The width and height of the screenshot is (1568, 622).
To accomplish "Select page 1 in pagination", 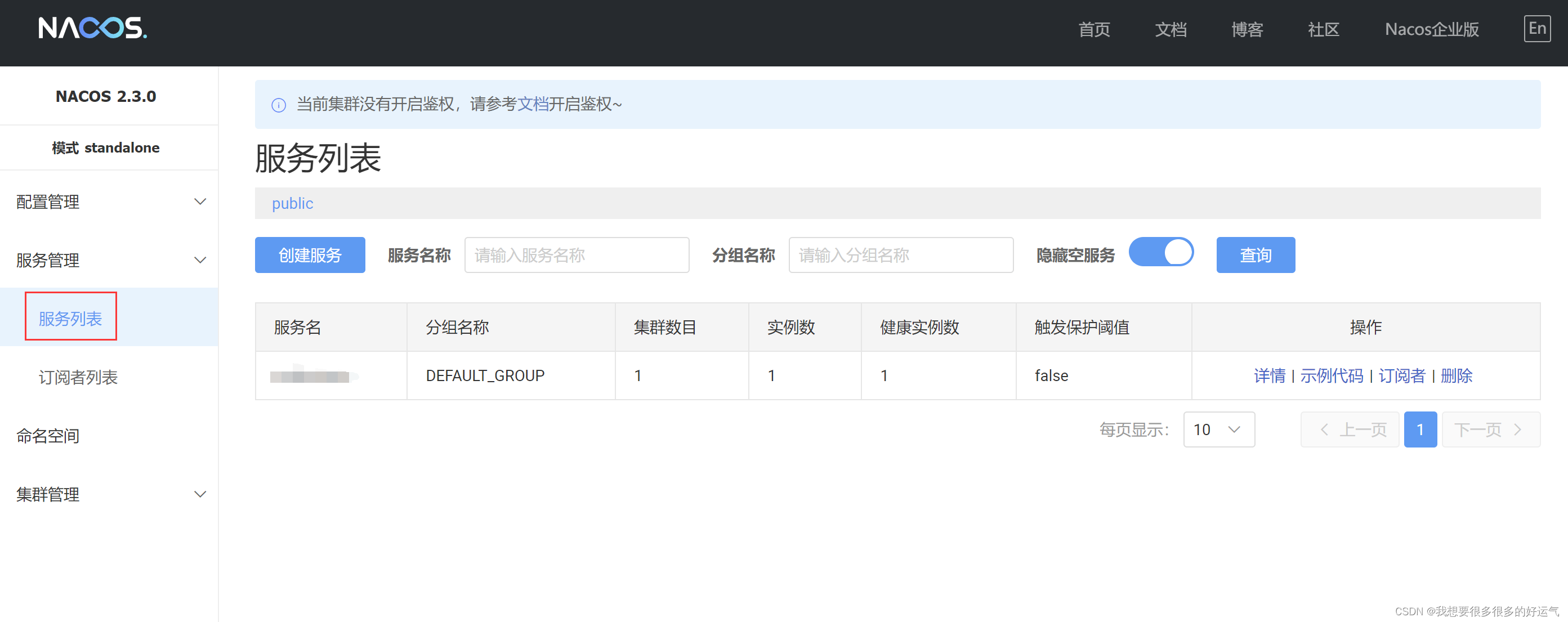I will [x=1420, y=429].
